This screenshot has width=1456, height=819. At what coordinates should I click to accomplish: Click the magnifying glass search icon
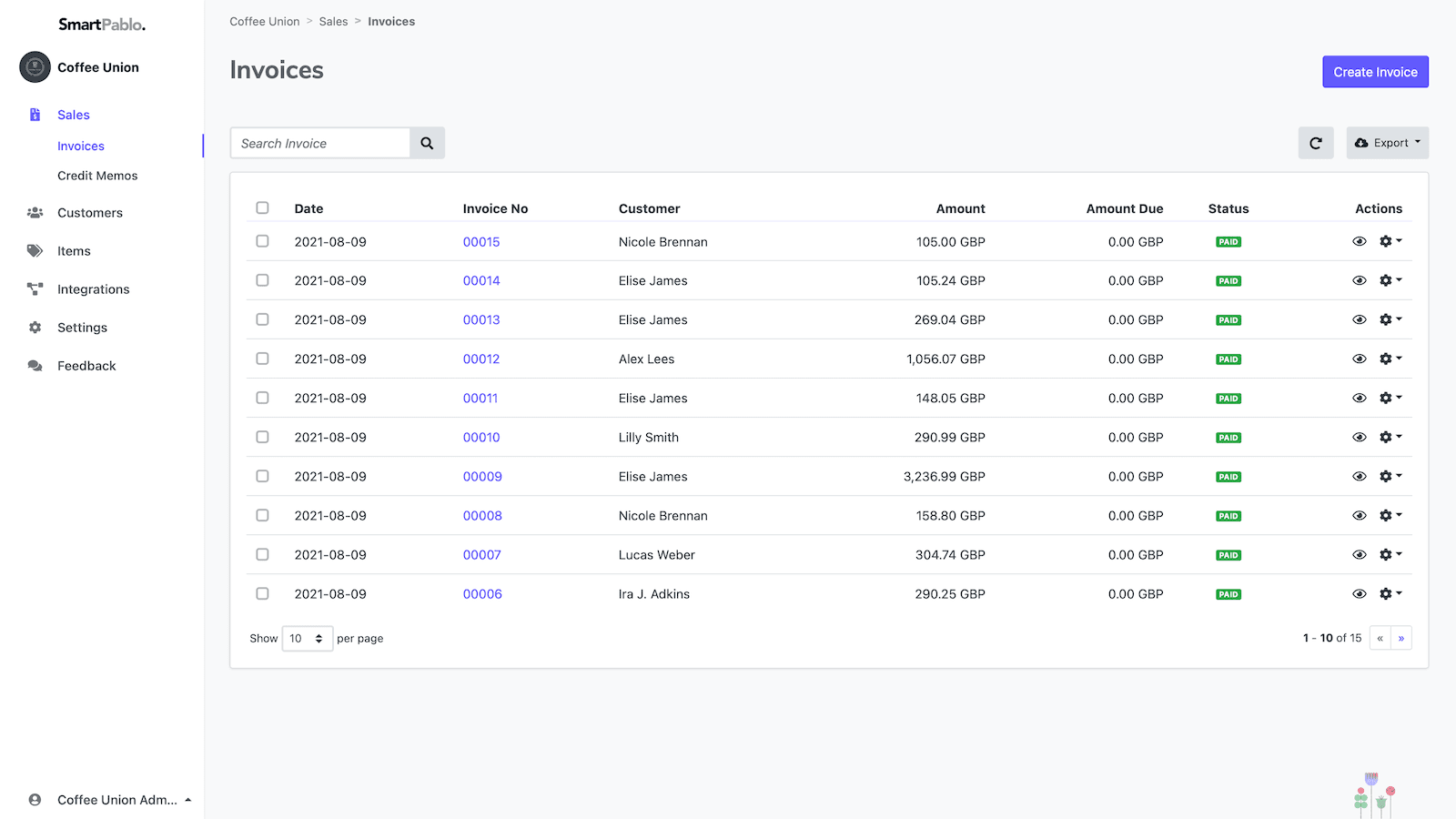[427, 143]
